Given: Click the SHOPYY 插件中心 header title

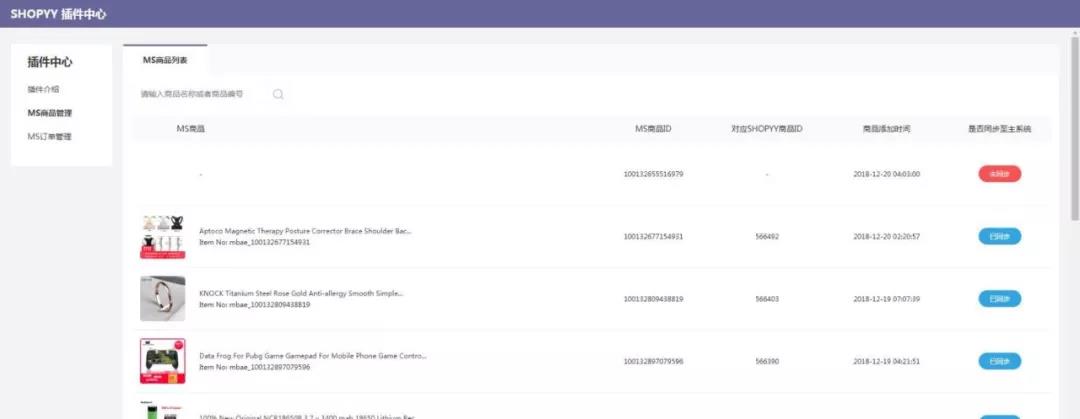Looking at the screenshot, I should pos(58,14).
